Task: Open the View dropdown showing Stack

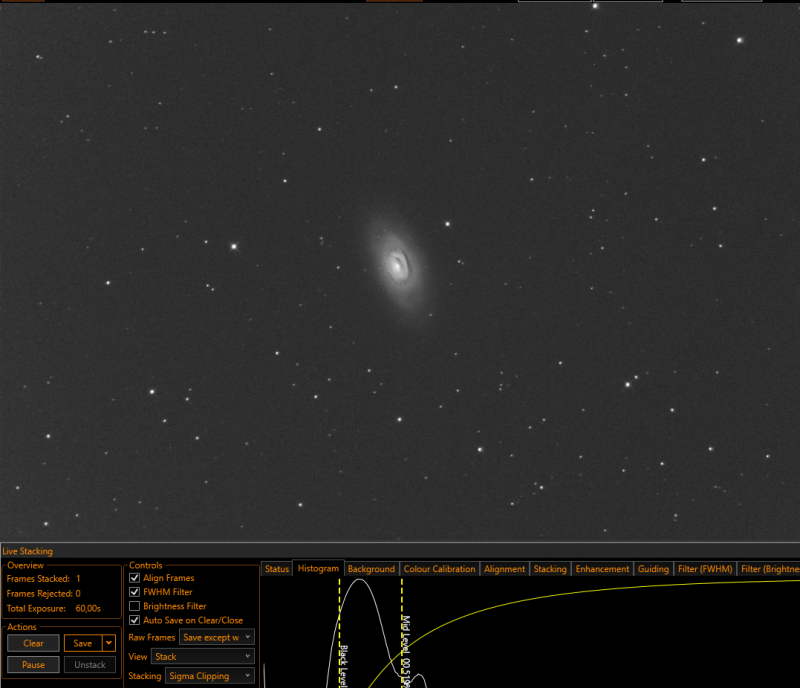Action: [203, 656]
